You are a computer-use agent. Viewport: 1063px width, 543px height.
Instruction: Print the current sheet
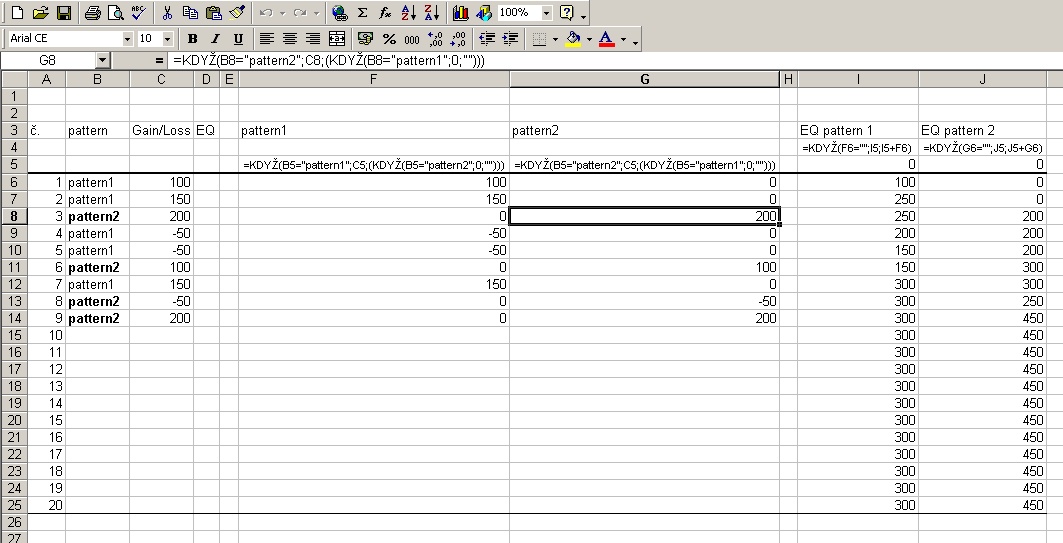(93, 12)
